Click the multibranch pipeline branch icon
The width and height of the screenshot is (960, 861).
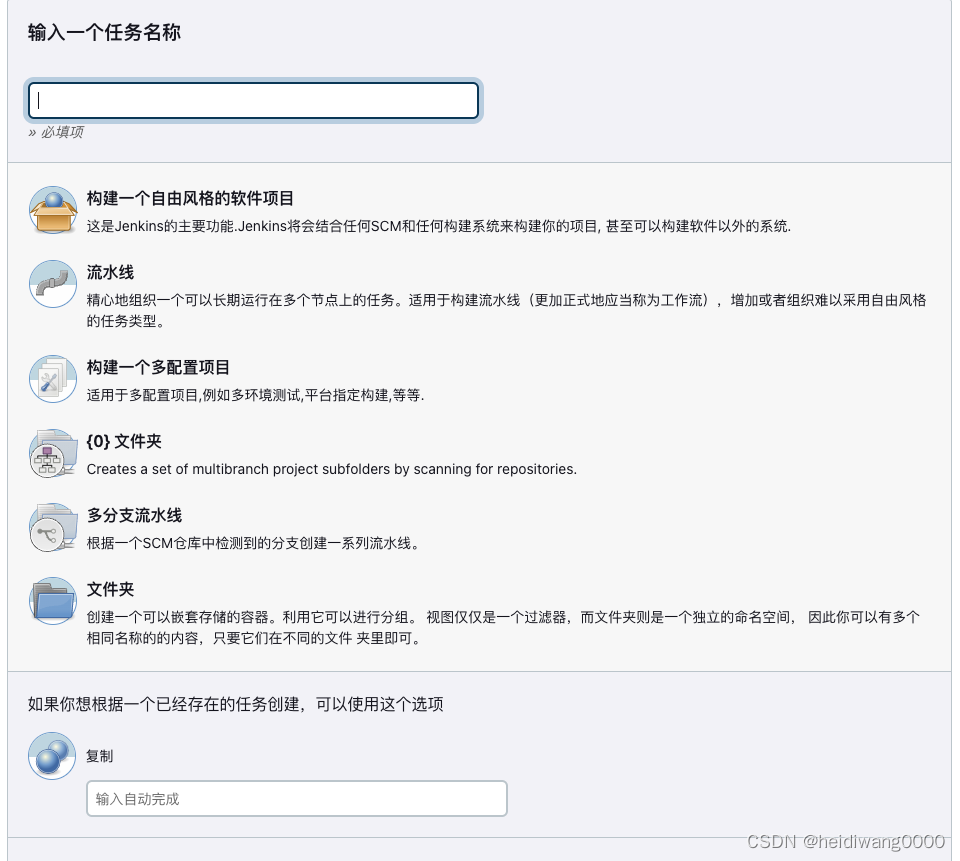click(53, 527)
